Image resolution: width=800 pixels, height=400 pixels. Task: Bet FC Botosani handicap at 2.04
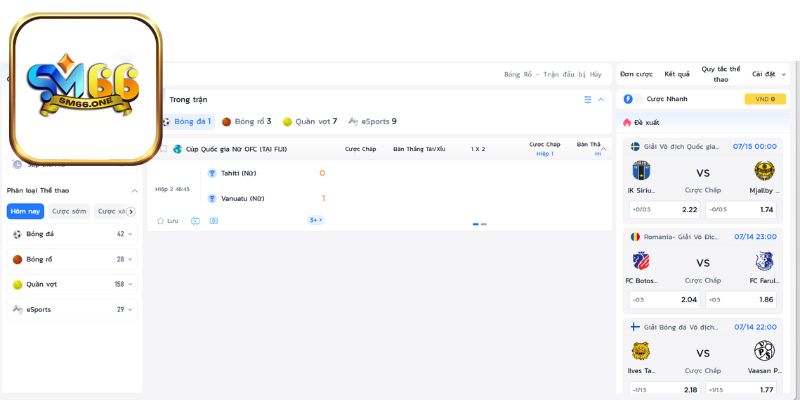[x=664, y=300]
